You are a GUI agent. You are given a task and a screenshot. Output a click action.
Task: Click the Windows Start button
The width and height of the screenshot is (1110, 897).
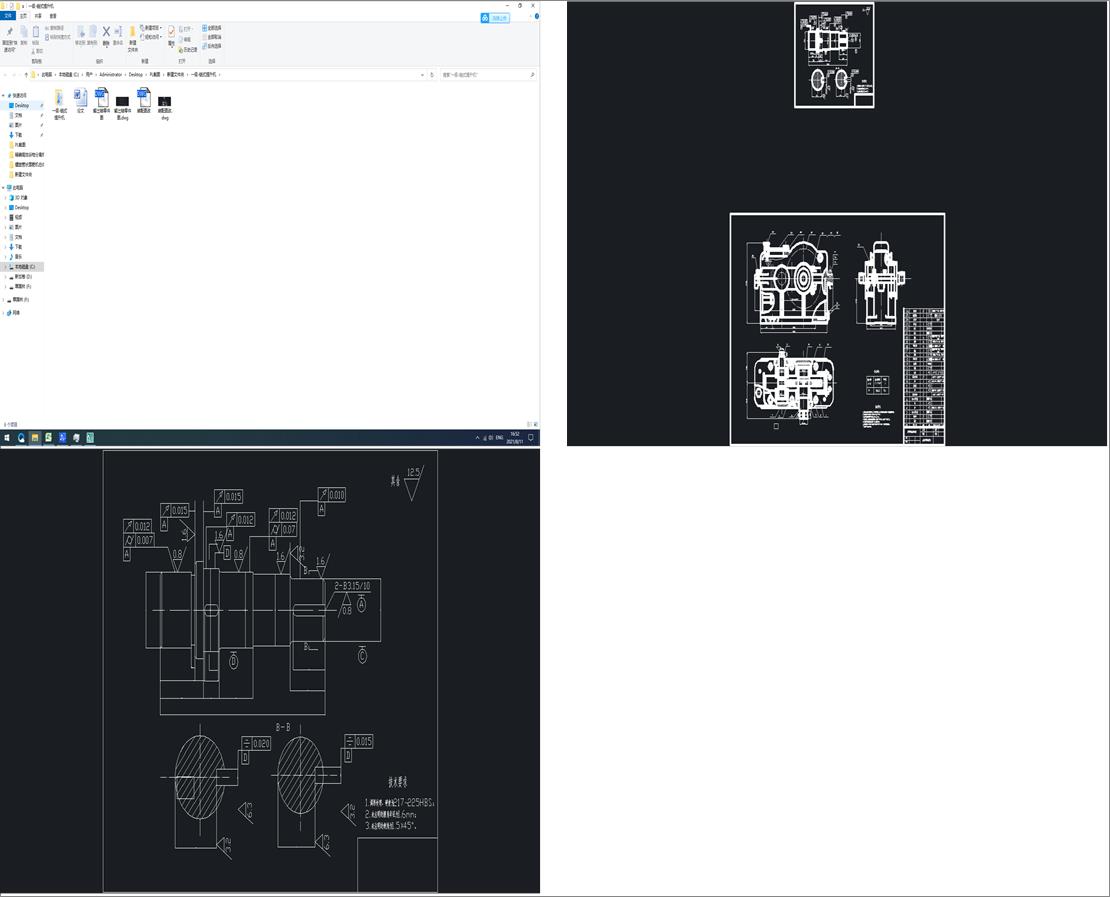[x=7, y=438]
